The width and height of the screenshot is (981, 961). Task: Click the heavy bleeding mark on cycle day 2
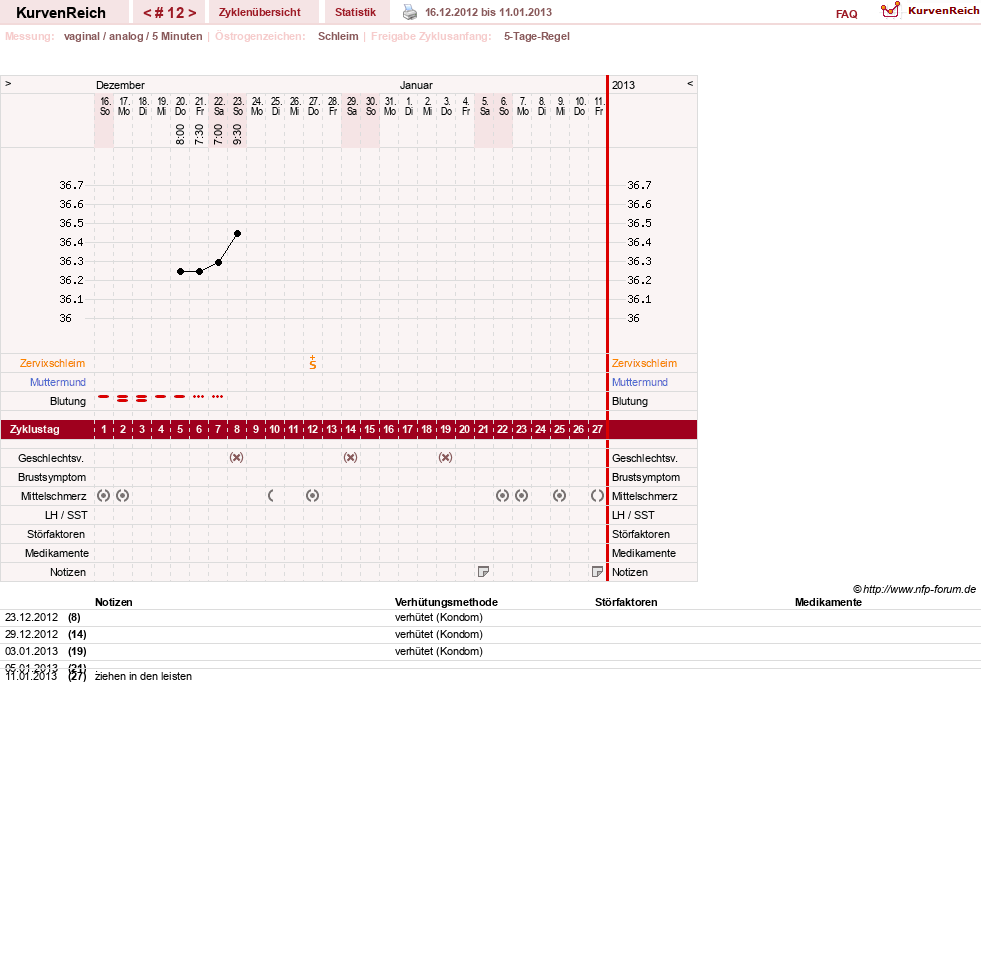[123, 398]
